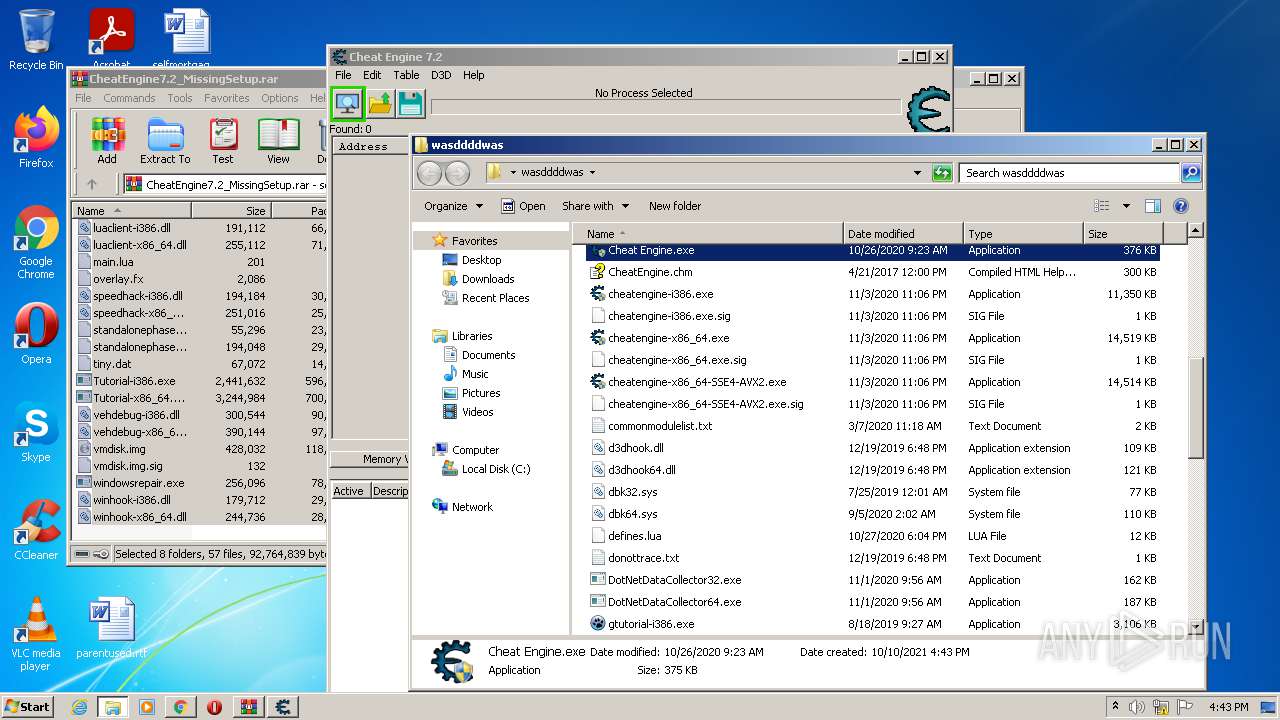Sort by Date modified column header
Screen dimensions: 1280x720
tap(903, 234)
